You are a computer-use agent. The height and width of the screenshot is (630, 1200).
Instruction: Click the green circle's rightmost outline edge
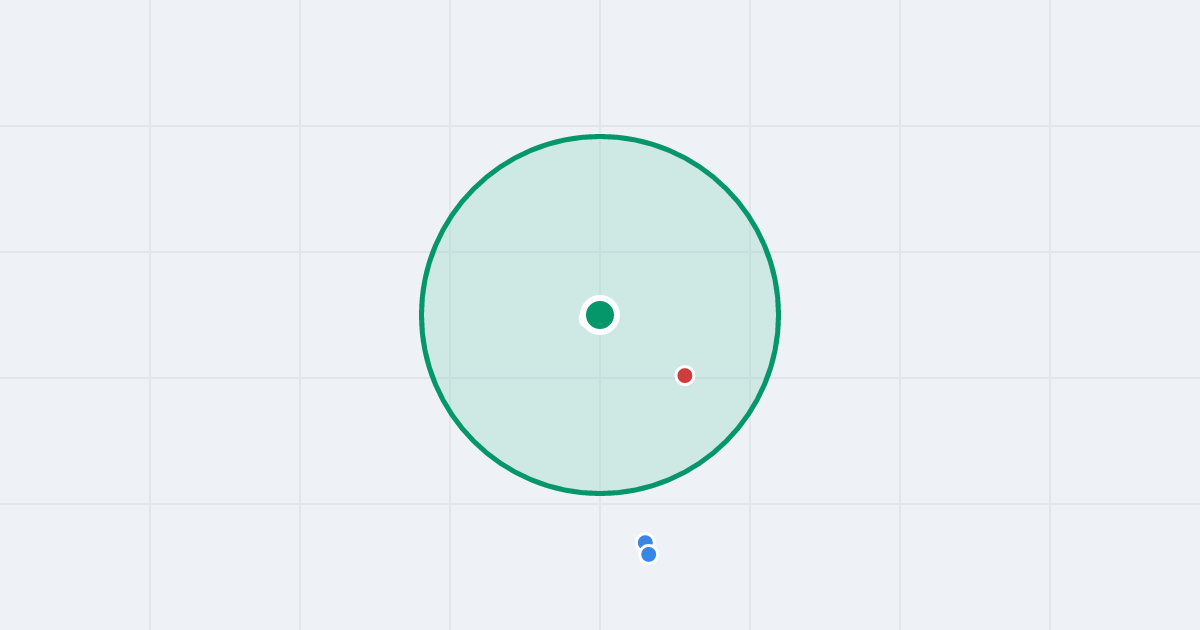778,315
